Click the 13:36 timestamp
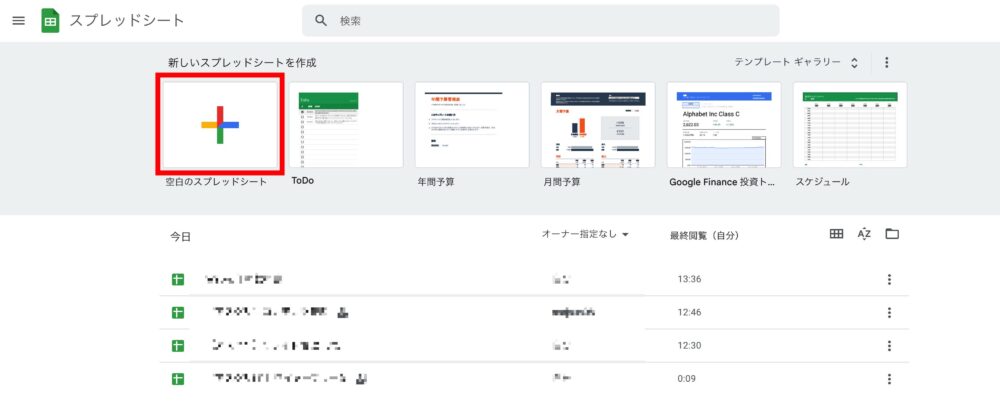 [689, 279]
